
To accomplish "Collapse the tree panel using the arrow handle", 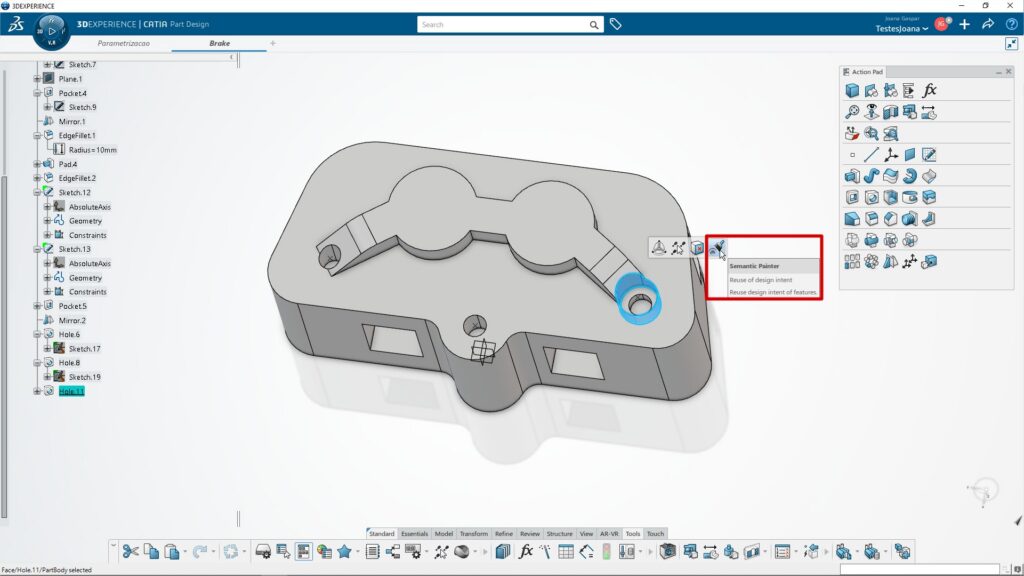I will coord(232,57).
